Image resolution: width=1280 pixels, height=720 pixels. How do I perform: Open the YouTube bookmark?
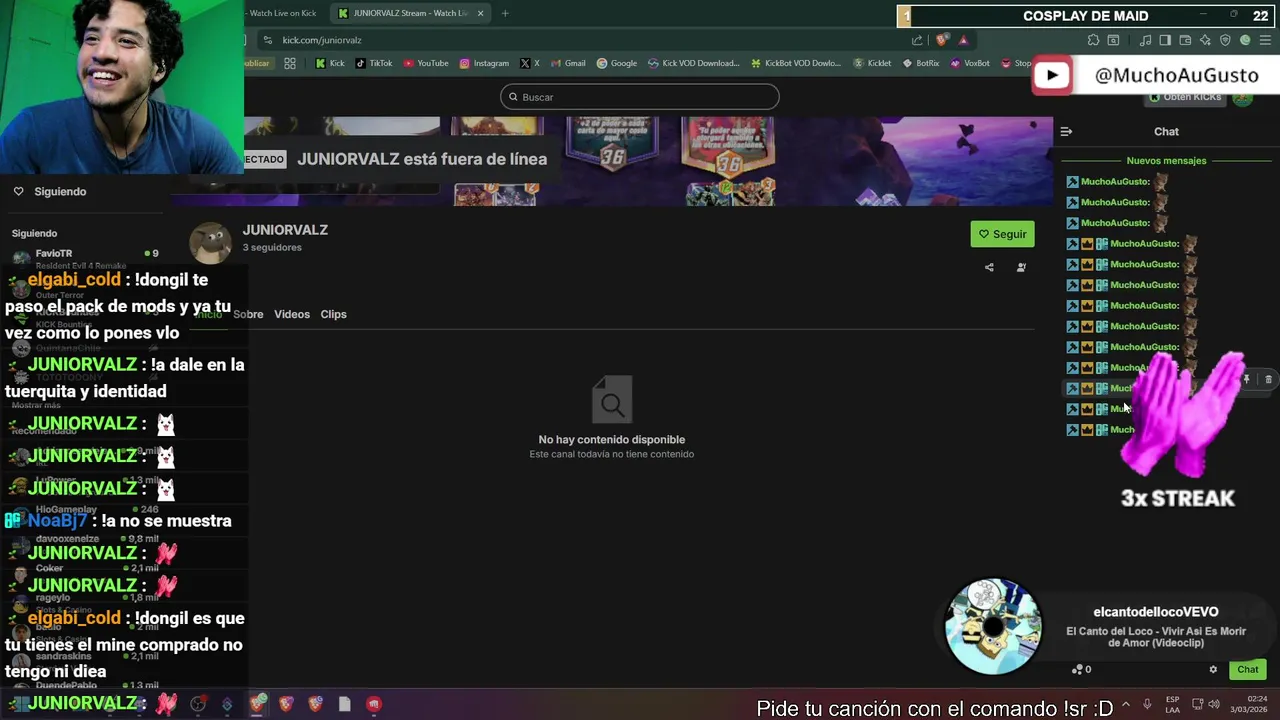(x=426, y=63)
